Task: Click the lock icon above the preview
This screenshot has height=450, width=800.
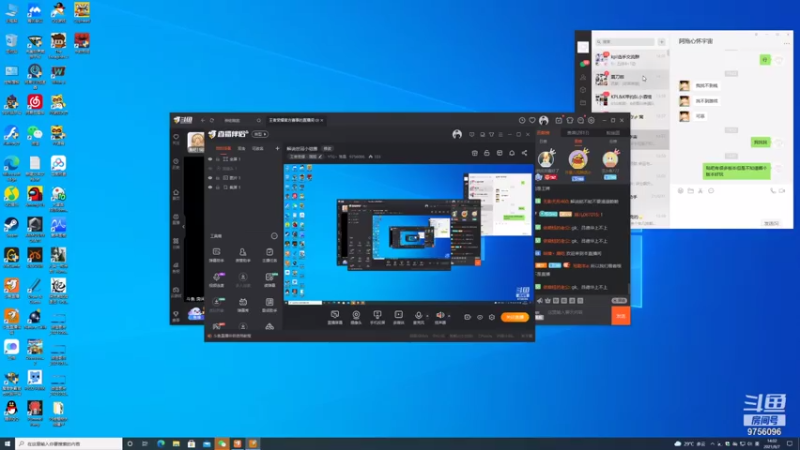Action: click(x=487, y=153)
